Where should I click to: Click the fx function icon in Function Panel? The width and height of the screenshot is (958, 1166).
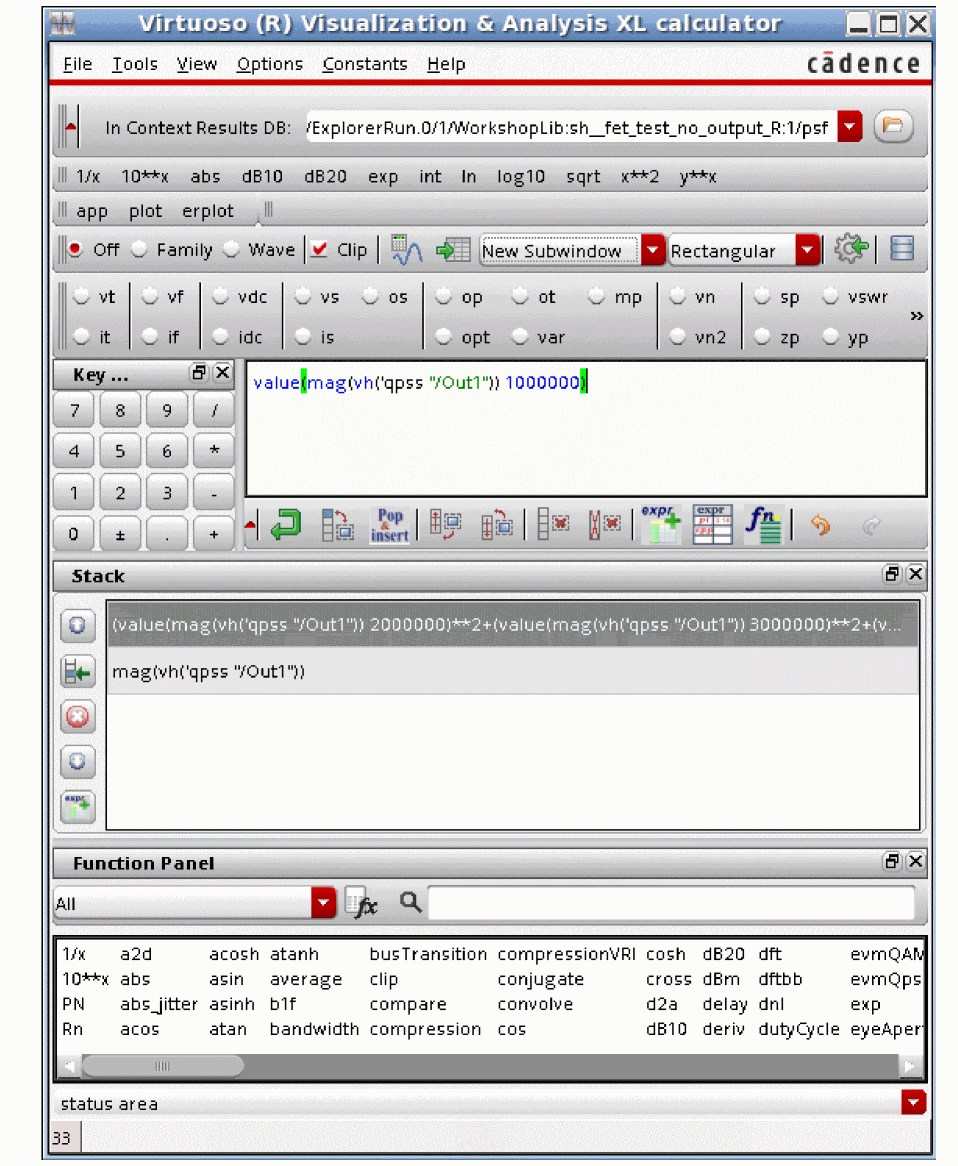click(362, 903)
